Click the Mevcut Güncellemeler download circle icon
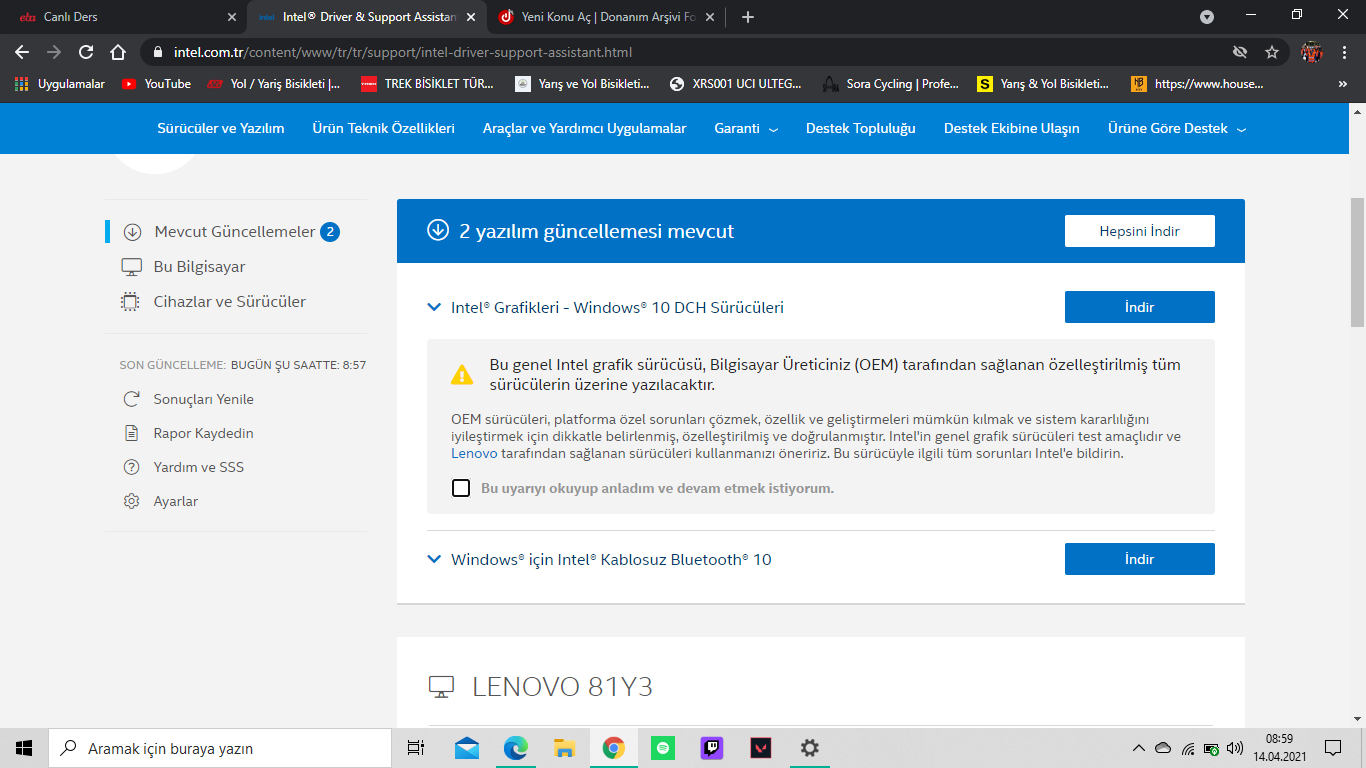This screenshot has height=768, width=1366. (x=132, y=232)
